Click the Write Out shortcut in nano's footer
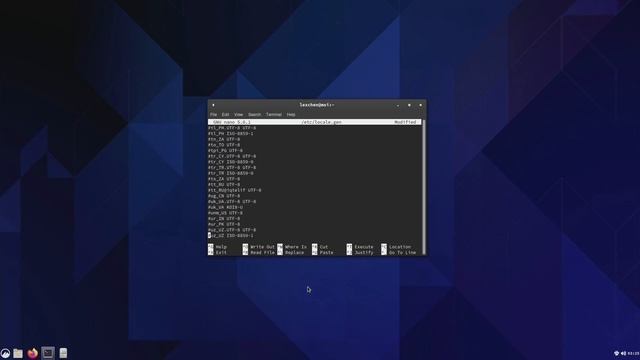 259,247
